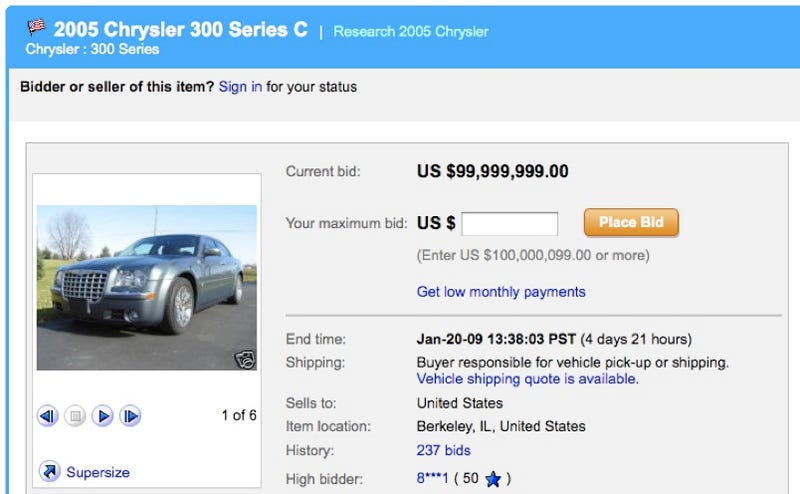Image resolution: width=800 pixels, height=494 pixels.
Task: Open Research 2005 Chrysler link
Action: pyautogui.click(x=411, y=32)
